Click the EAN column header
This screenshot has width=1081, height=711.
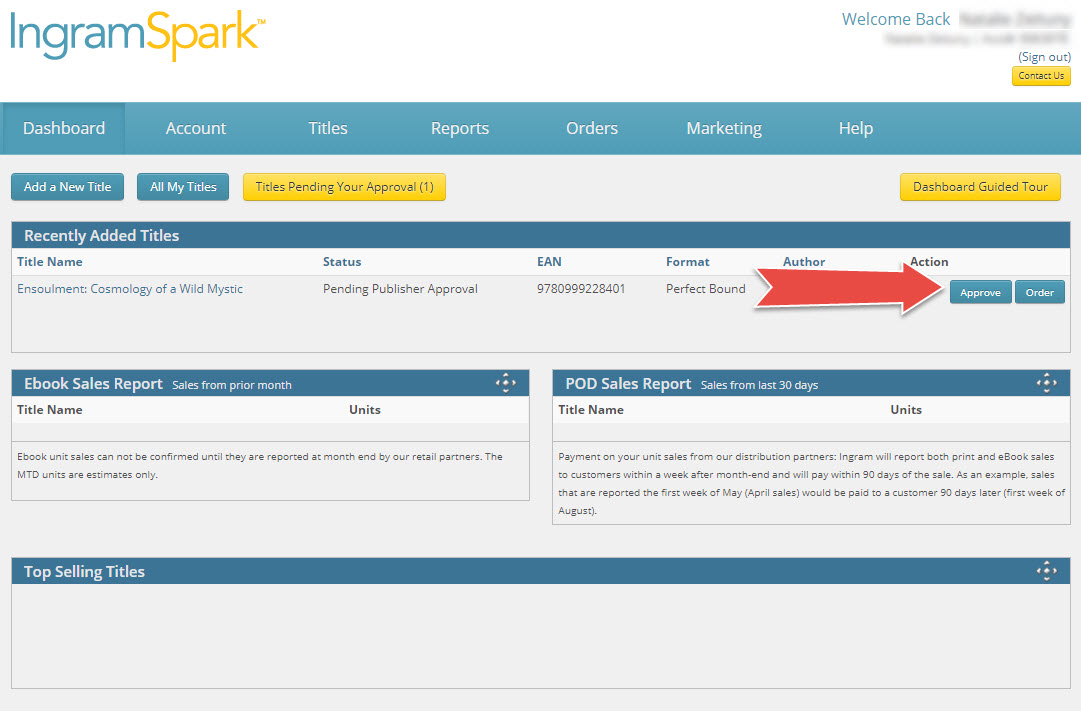(x=549, y=262)
